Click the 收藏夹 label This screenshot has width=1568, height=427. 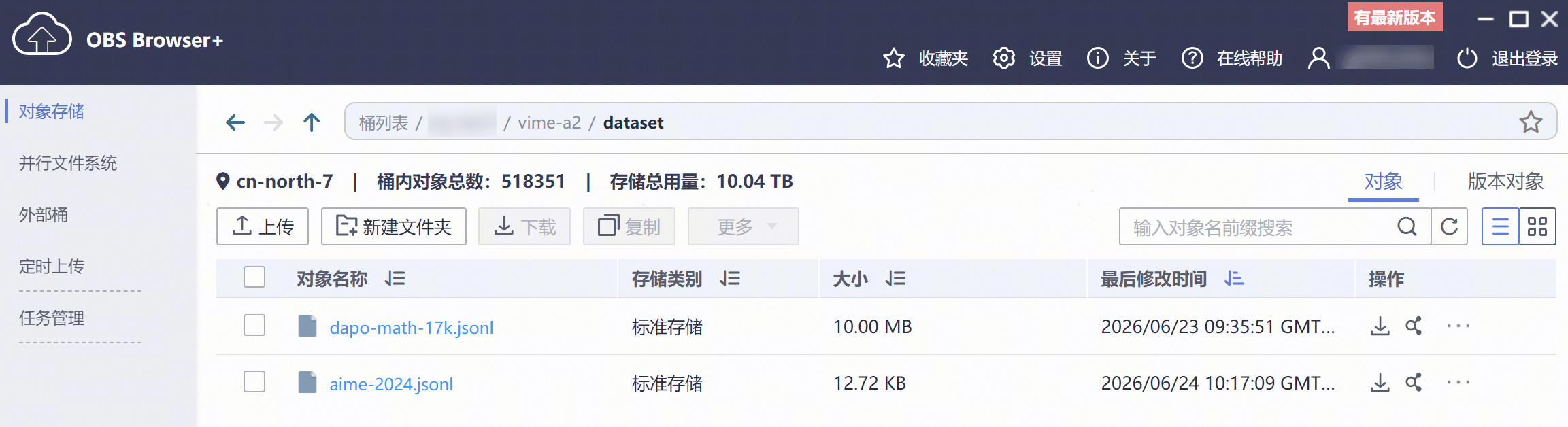point(944,58)
